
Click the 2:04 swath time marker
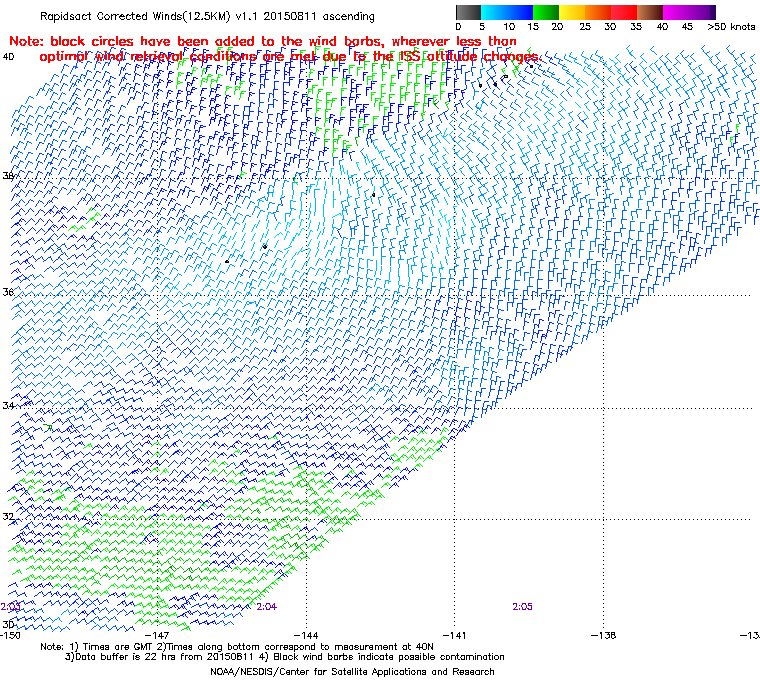[267, 607]
